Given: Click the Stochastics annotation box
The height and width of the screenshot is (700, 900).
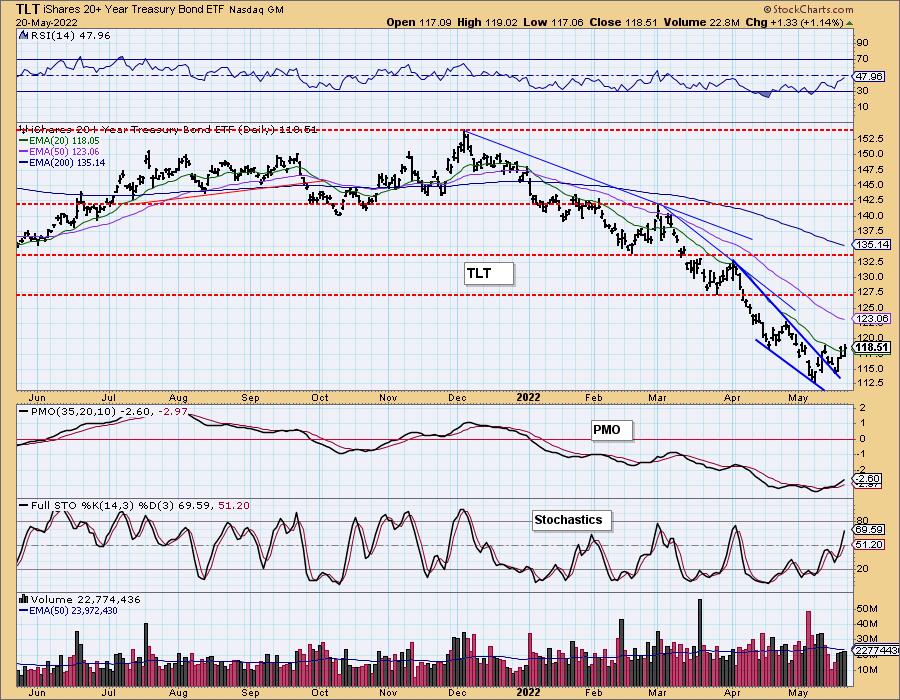Looking at the screenshot, I should tap(572, 520).
